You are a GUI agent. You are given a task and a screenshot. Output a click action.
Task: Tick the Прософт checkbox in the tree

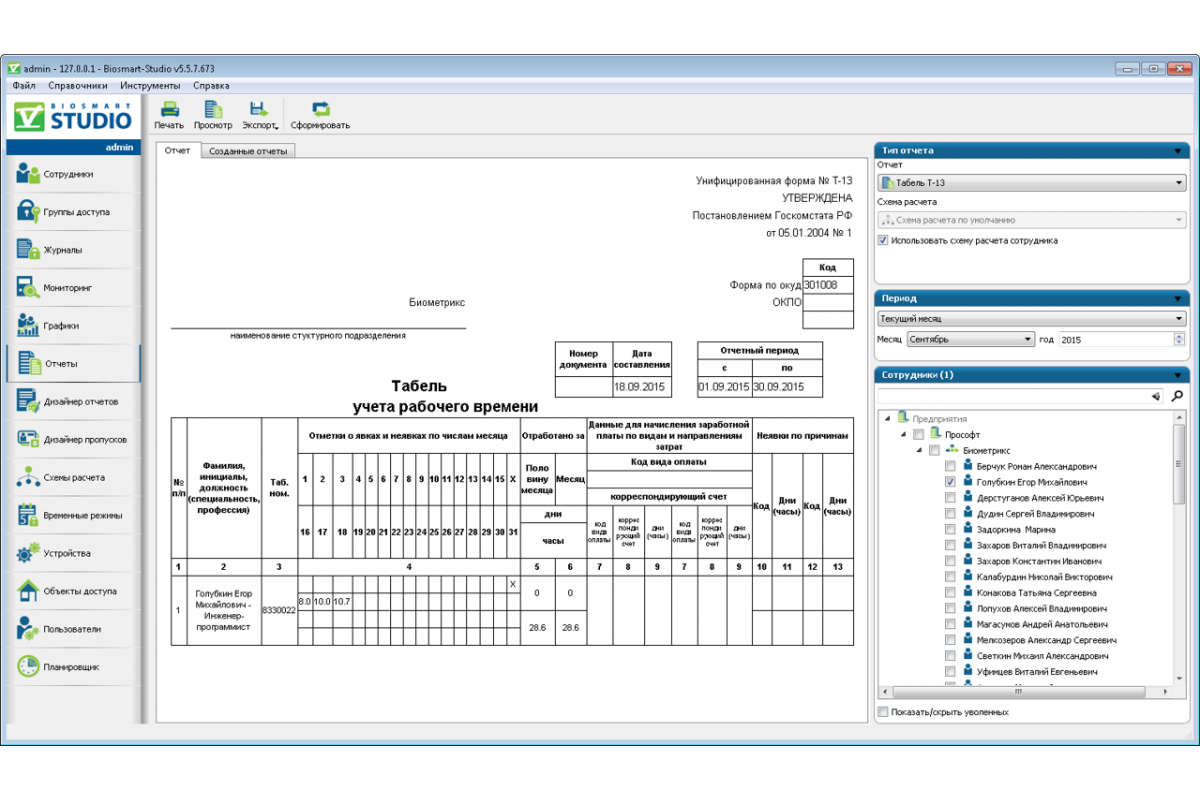pos(919,435)
